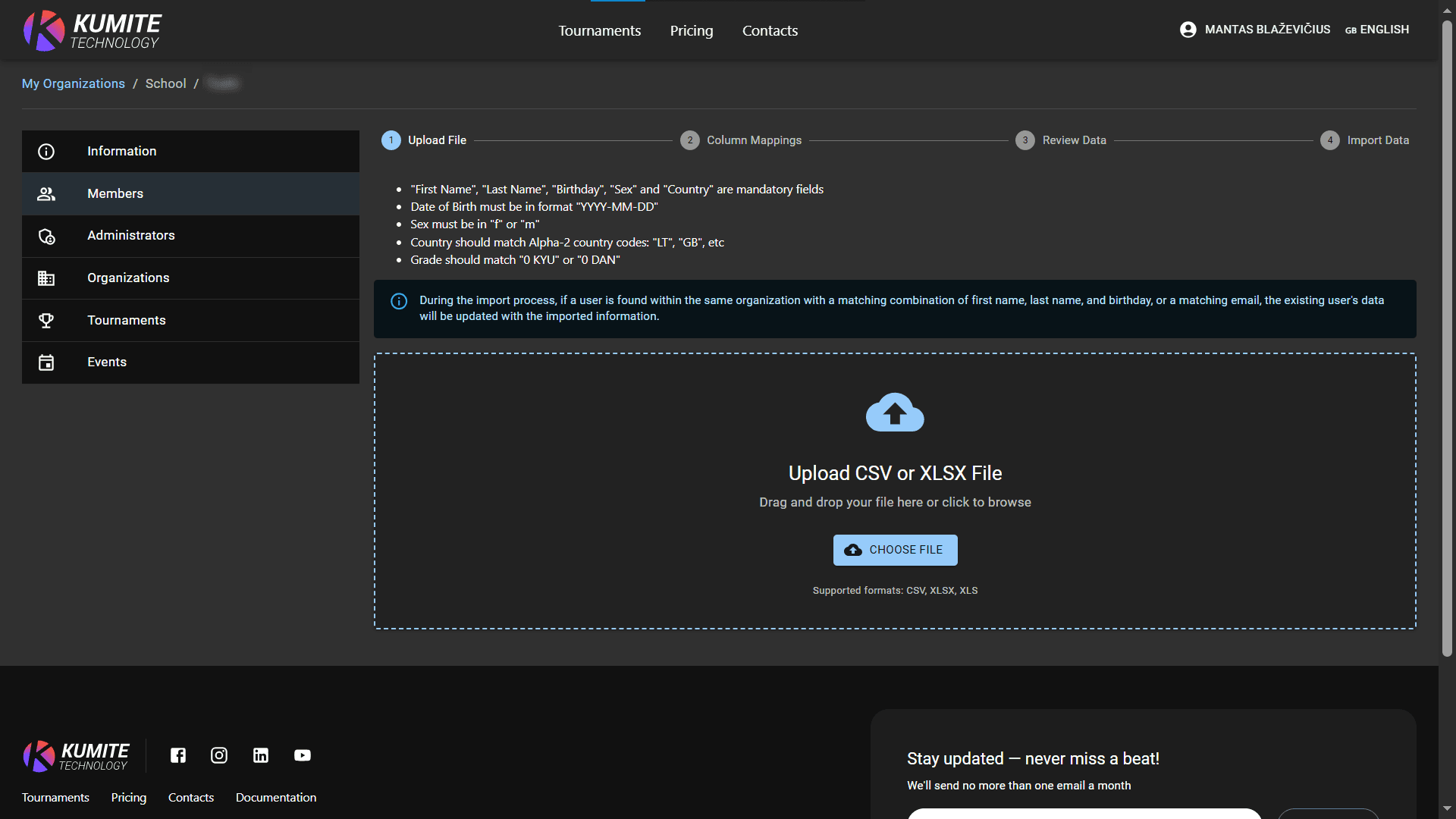Click the LinkedIn icon in footer
This screenshot has width=1456, height=819.
click(x=261, y=755)
